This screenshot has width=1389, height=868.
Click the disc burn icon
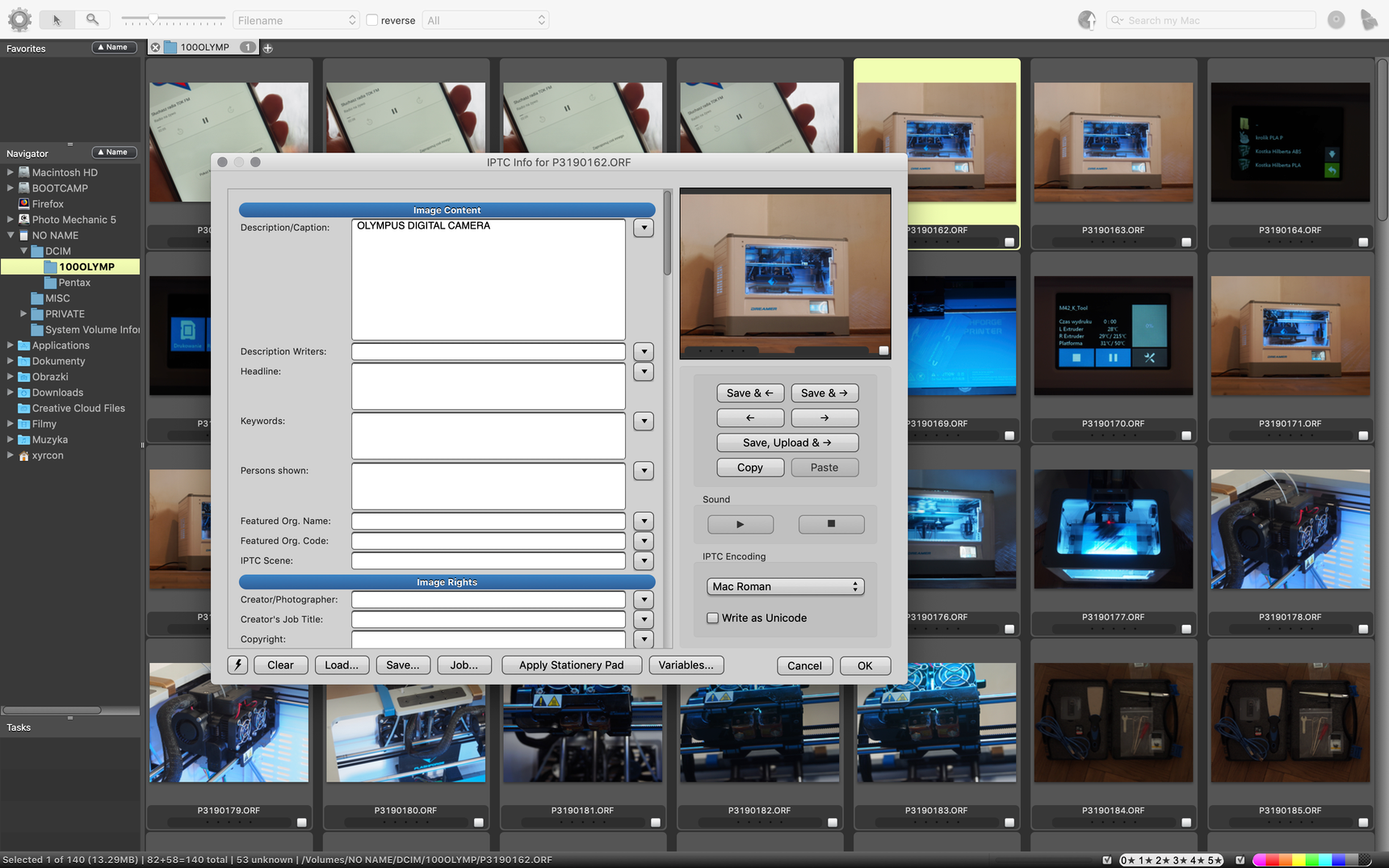1337,20
